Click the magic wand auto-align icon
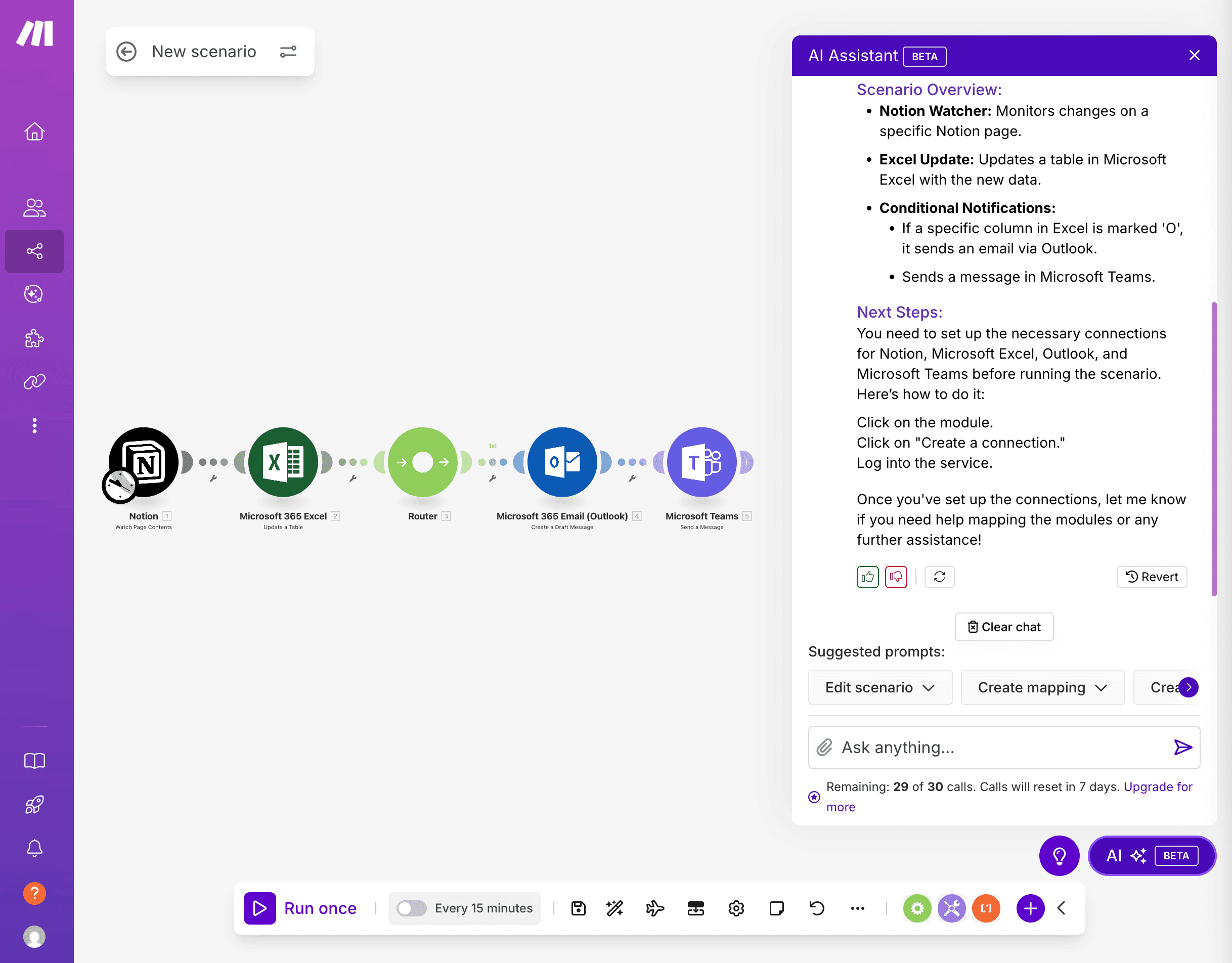Screen dimensions: 1232x963 [x=614, y=908]
